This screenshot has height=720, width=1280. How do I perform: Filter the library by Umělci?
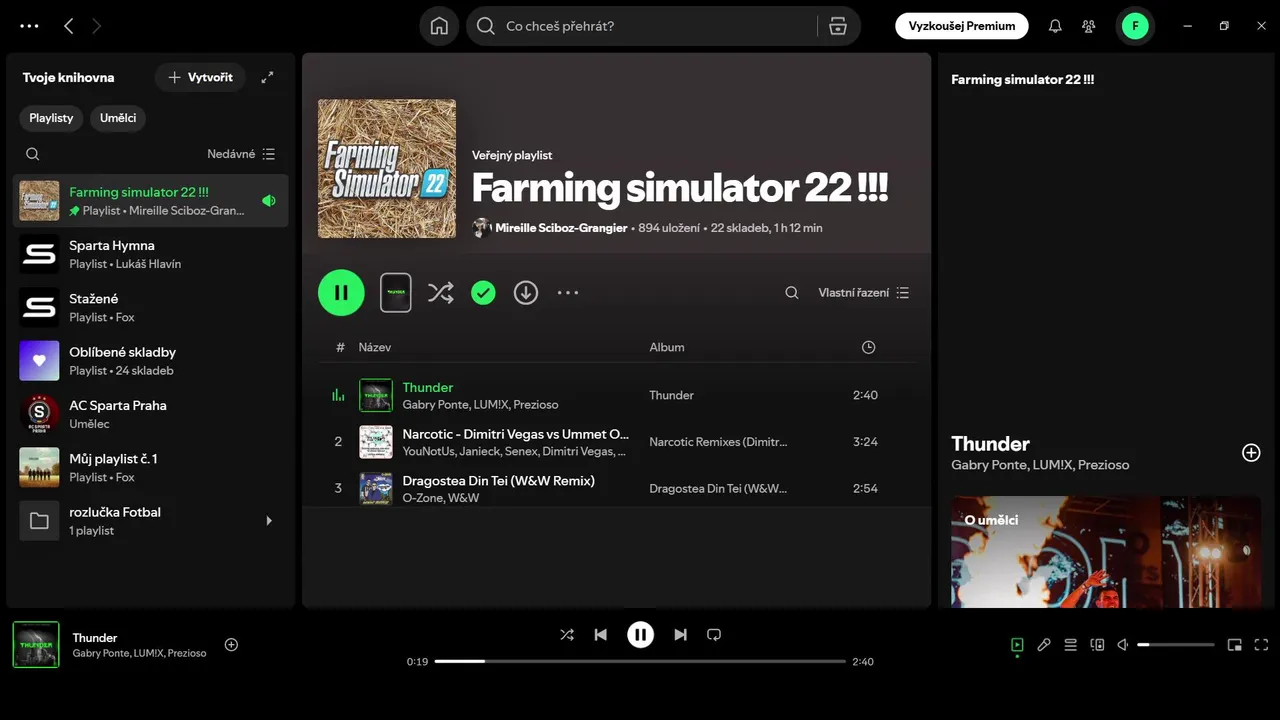click(x=118, y=118)
